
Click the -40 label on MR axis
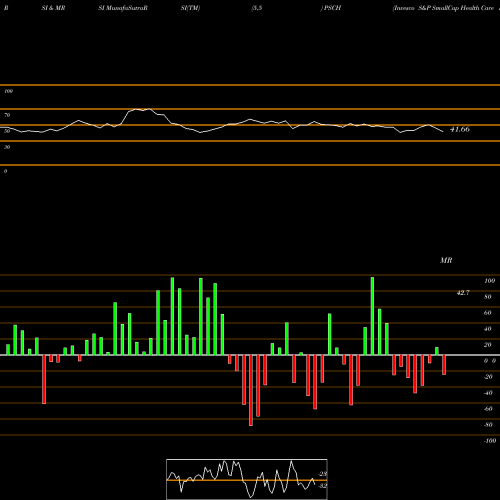[x=488, y=393]
